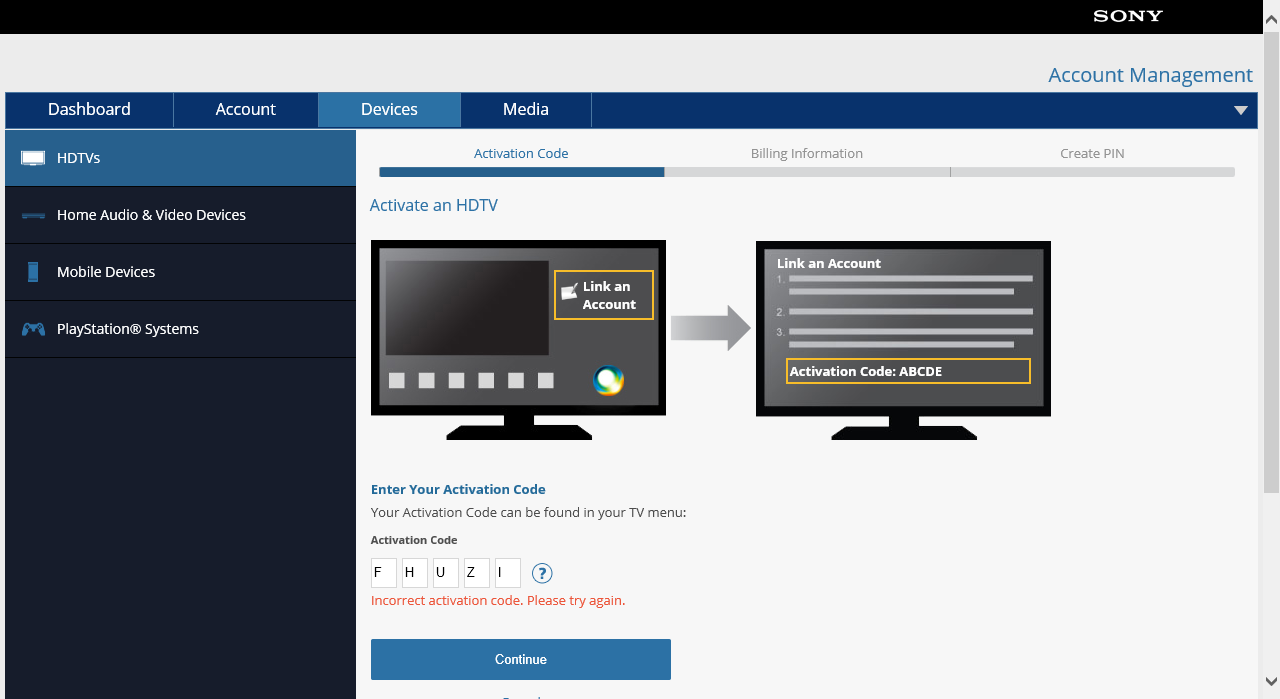Click the Sony logo in header
Viewport: 1280px width, 699px height.
point(1127,16)
